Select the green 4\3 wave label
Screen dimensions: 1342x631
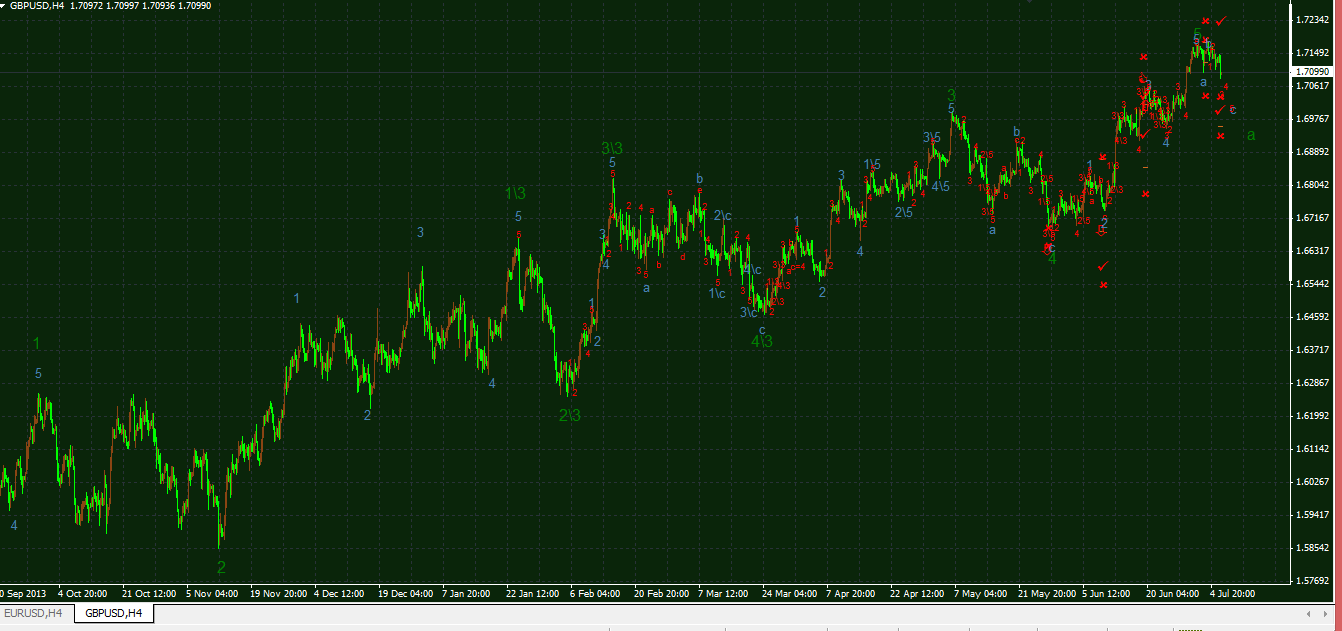click(762, 341)
